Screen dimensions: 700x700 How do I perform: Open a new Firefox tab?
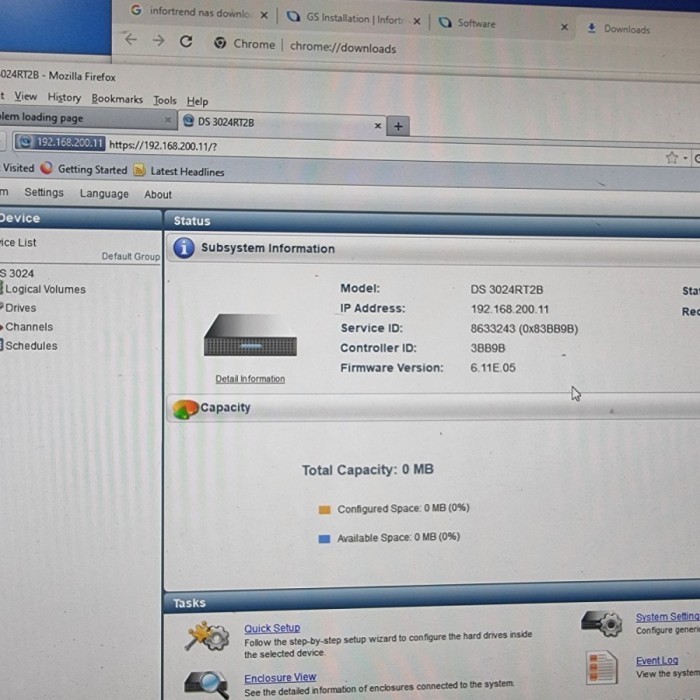[x=398, y=126]
